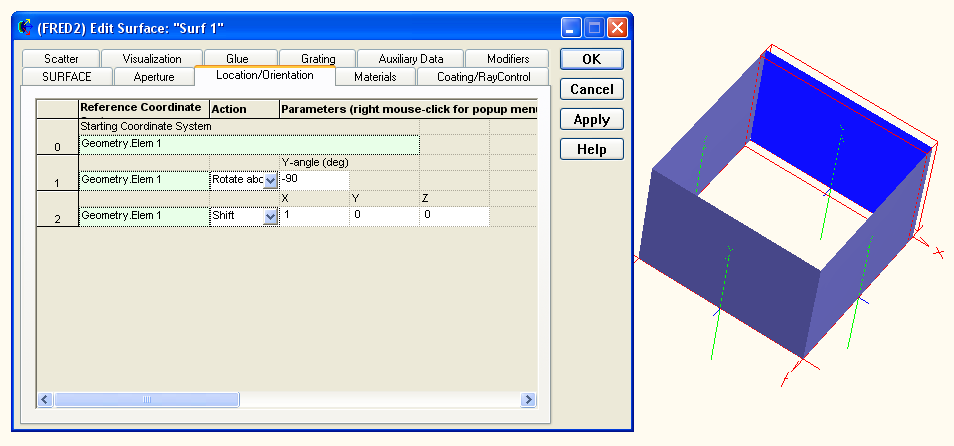Open the Materials tab
This screenshot has height=446, width=954.
click(x=375, y=77)
